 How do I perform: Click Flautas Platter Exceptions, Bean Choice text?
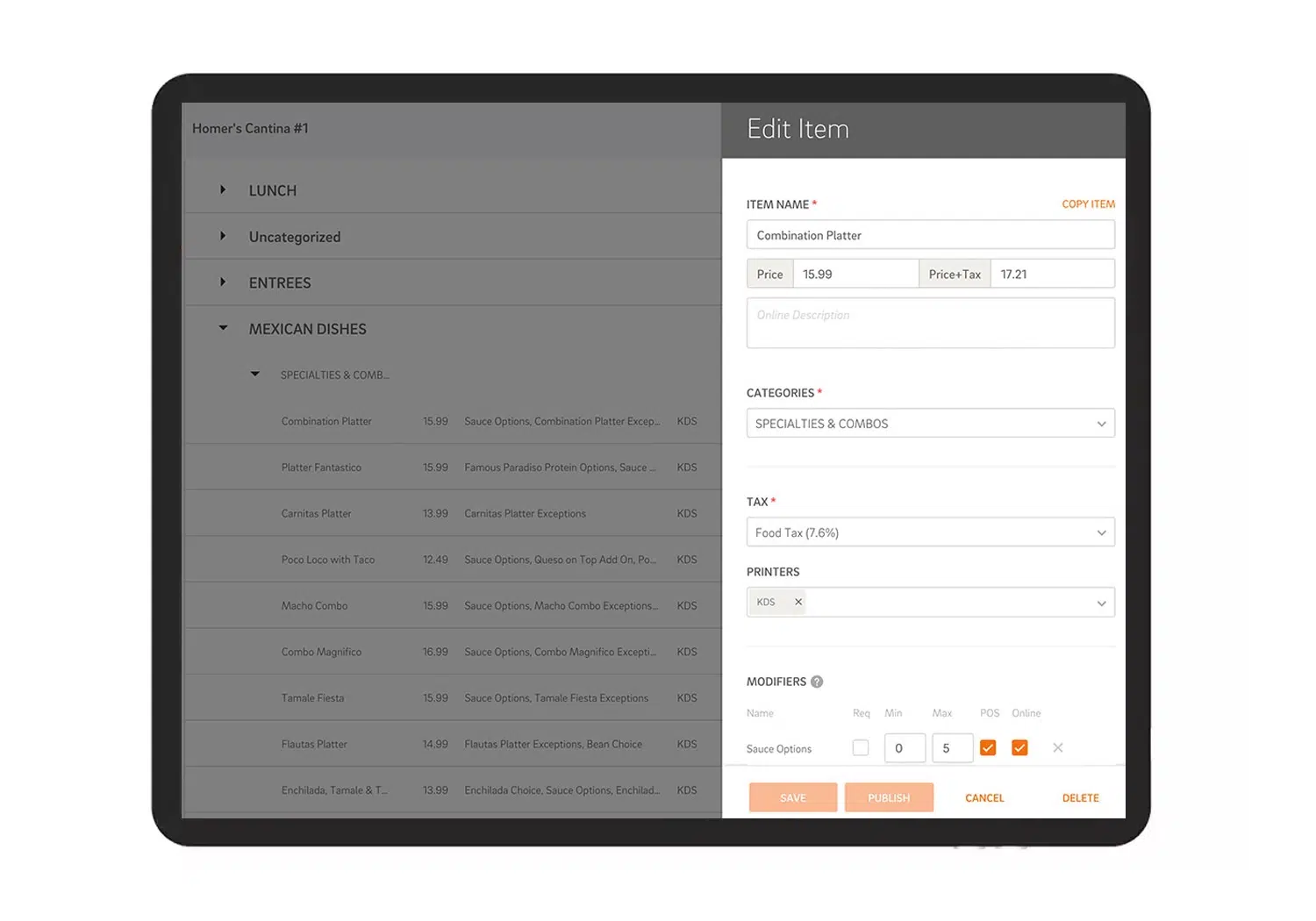coord(553,744)
